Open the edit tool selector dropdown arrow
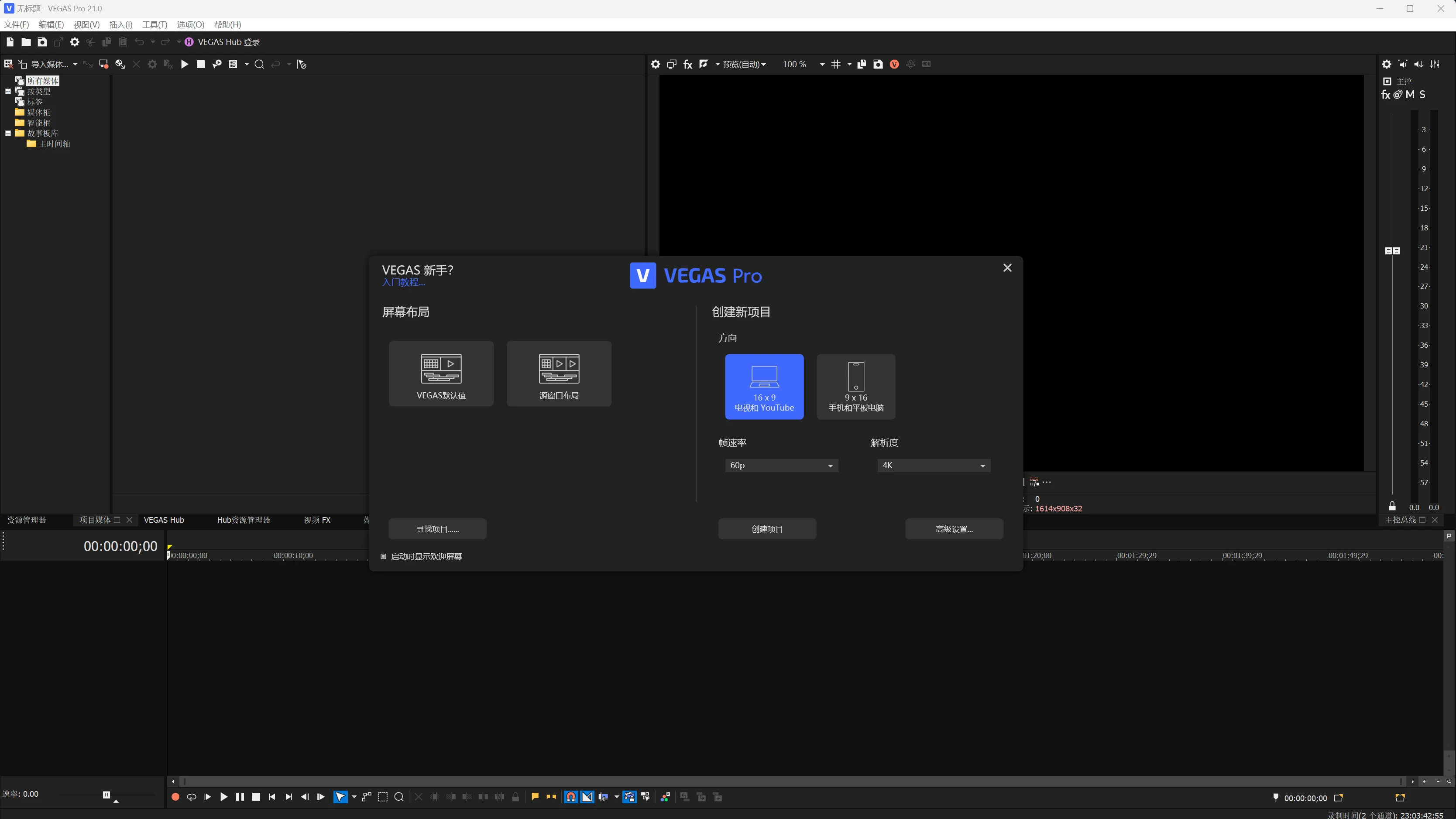This screenshot has width=1456, height=819. pos(354,797)
